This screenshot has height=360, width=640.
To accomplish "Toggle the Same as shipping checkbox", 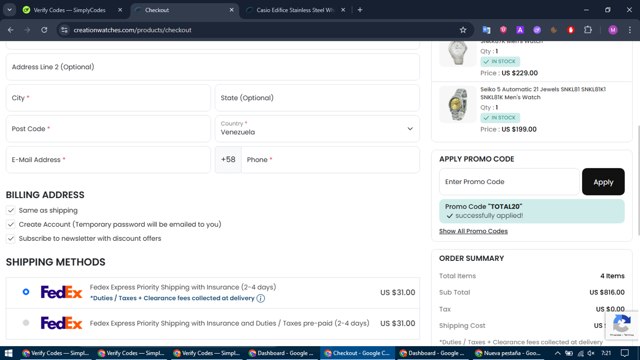I will click(x=11, y=211).
